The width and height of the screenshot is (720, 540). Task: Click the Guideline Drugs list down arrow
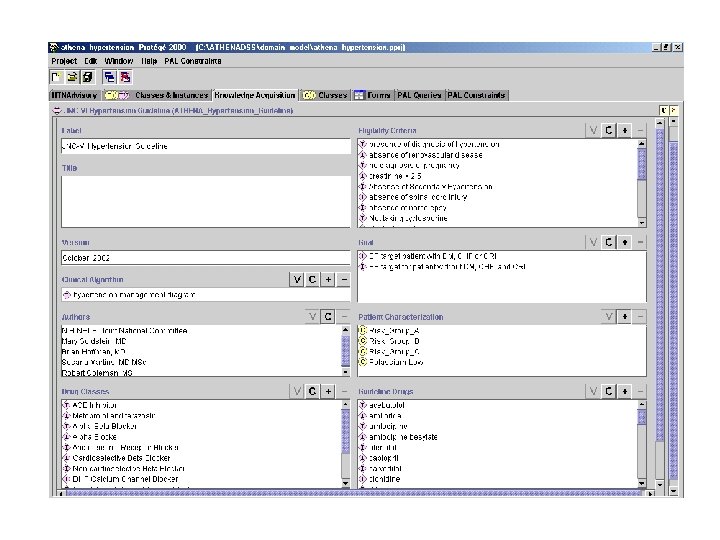point(642,483)
